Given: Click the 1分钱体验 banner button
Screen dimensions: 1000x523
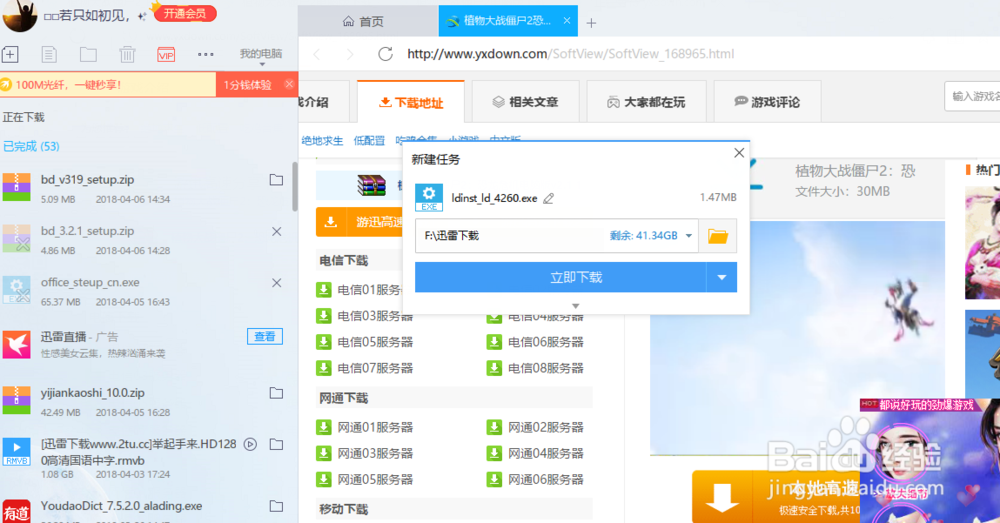Looking at the screenshot, I should point(247,85).
